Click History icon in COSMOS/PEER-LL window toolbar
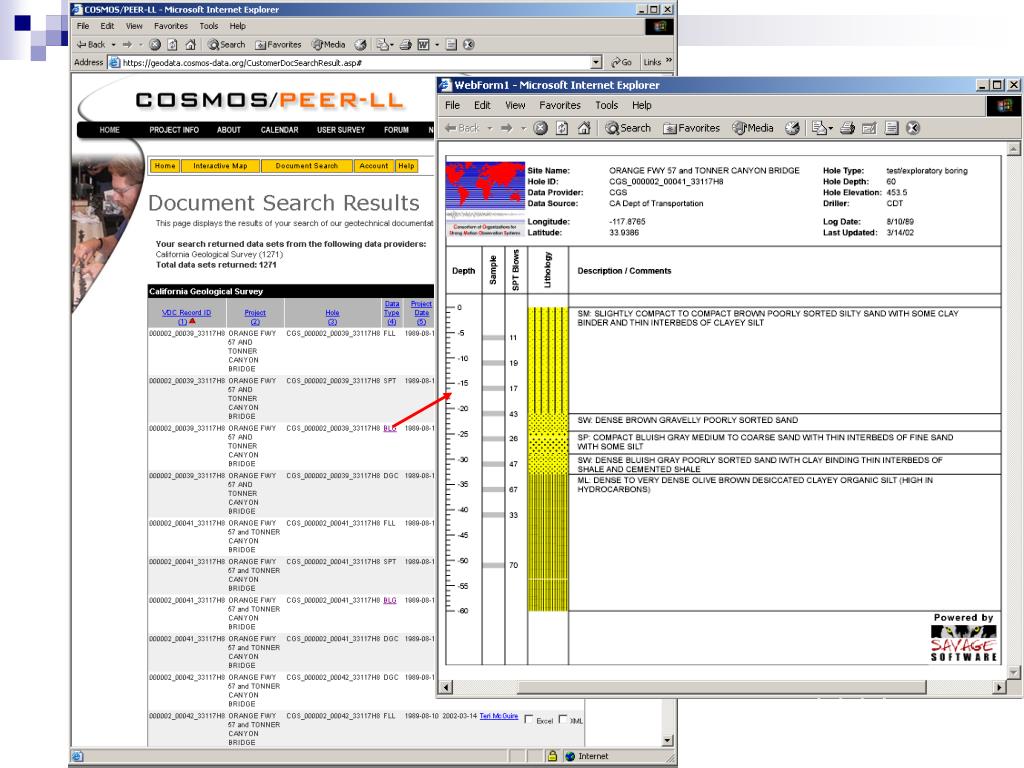Screen dimensions: 1024x768 tap(360, 44)
